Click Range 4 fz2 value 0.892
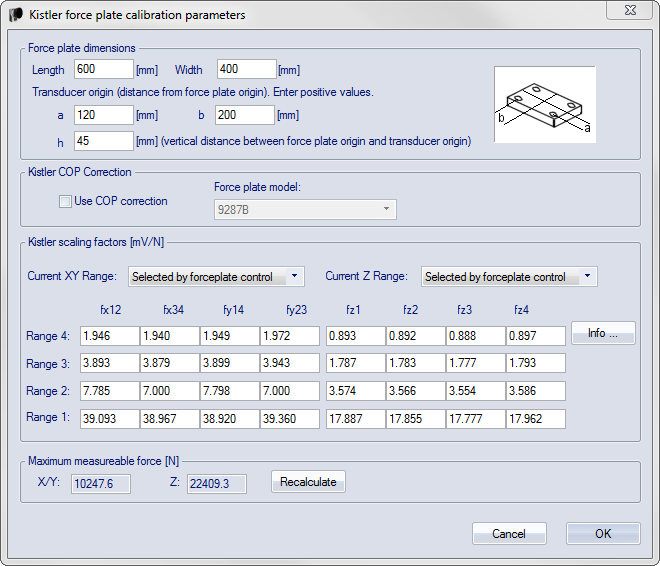The width and height of the screenshot is (660, 566). click(416, 336)
